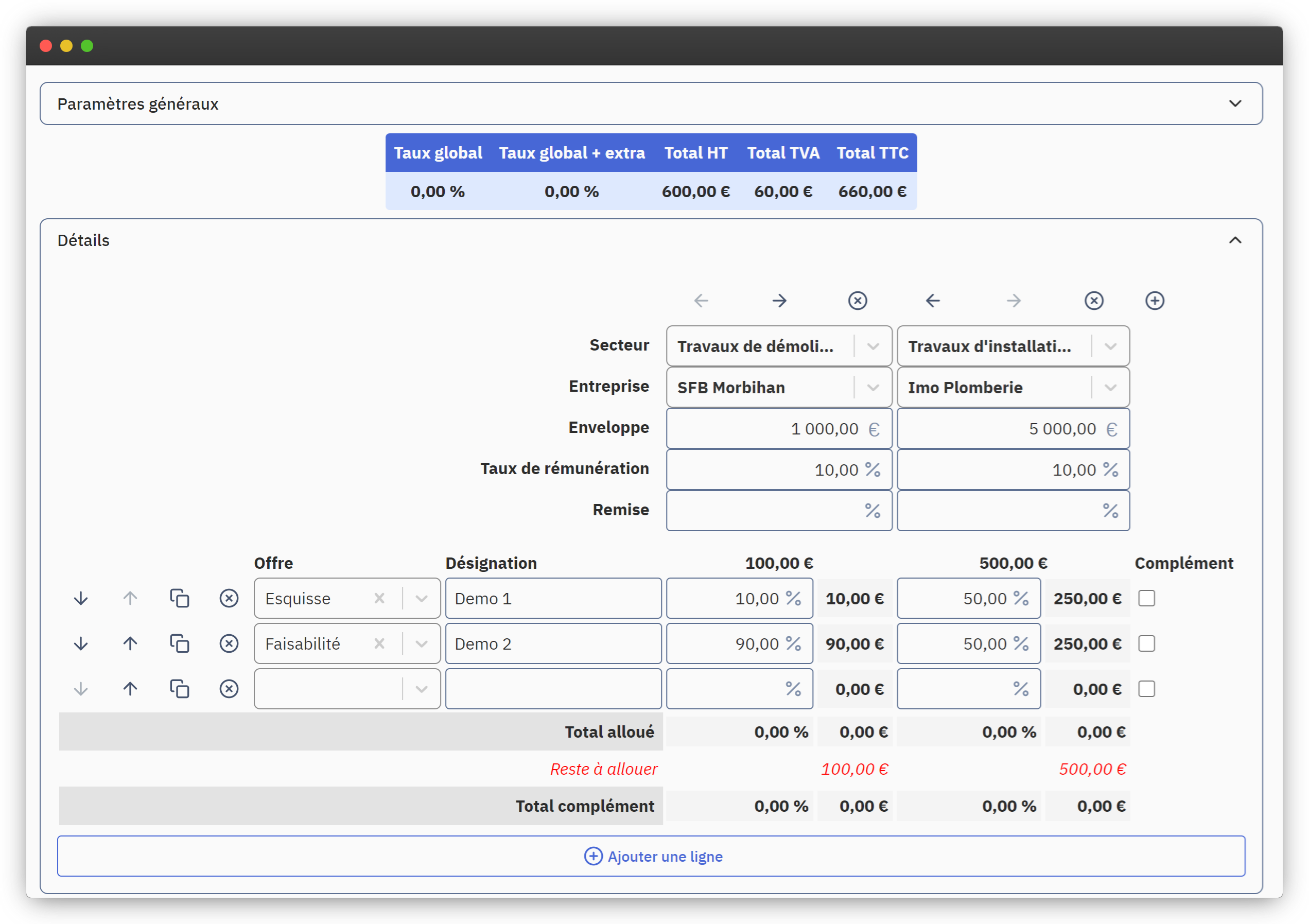The image size is (1309, 924).
Task: Clear the Faisabilité offer selection
Action: click(x=379, y=643)
